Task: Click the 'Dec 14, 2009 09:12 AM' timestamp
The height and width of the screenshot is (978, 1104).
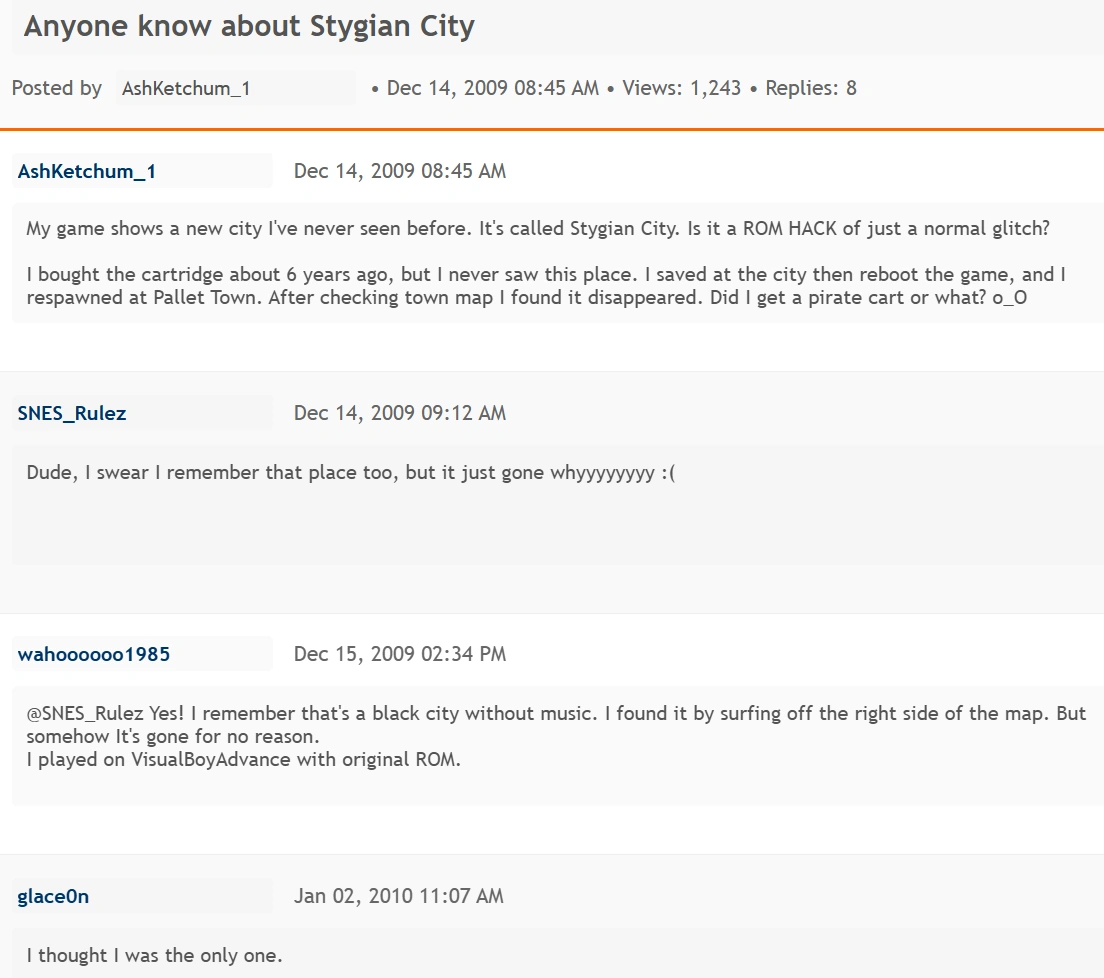Action: pyautogui.click(x=400, y=413)
